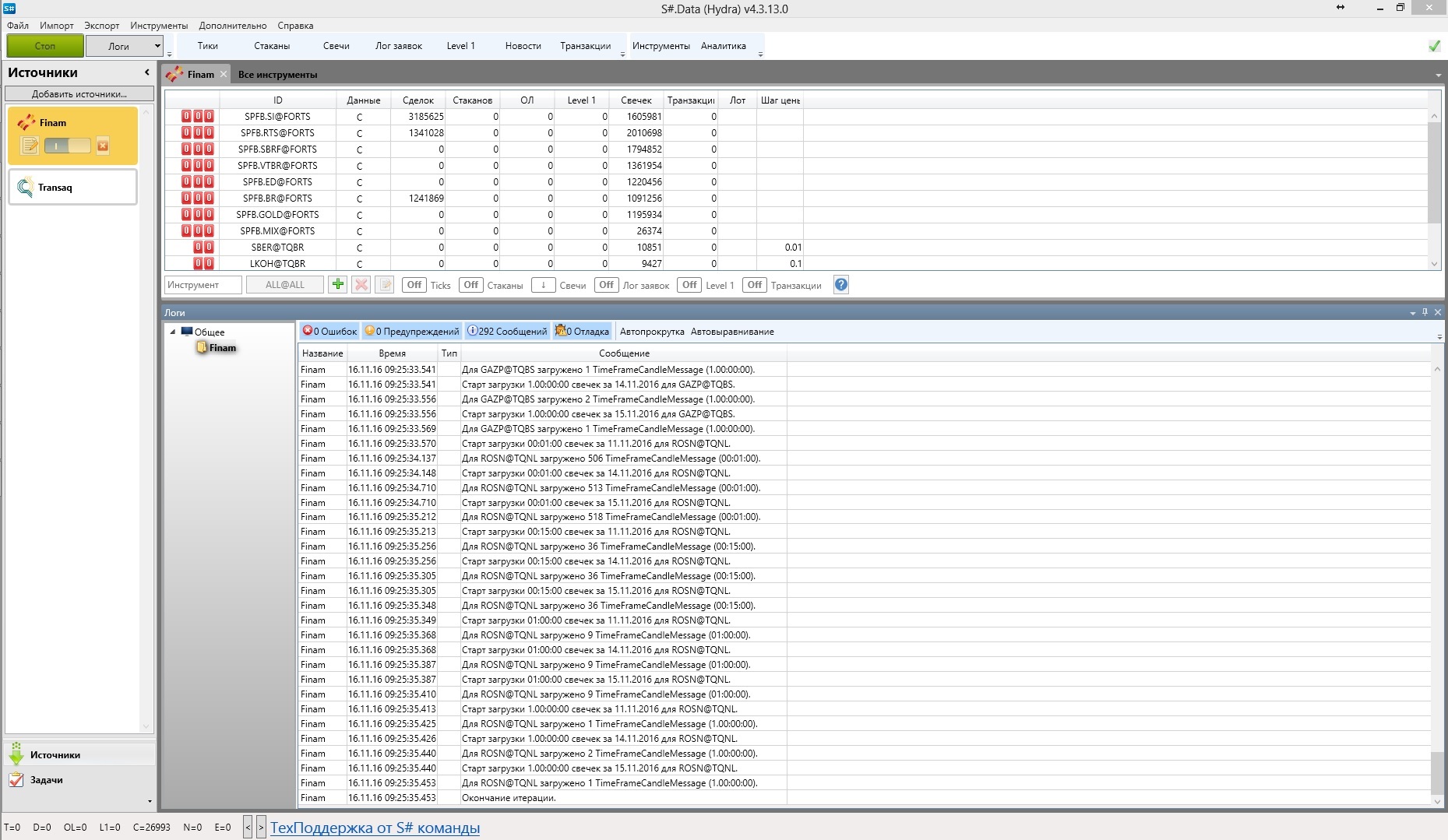The width and height of the screenshot is (1448, 840).
Task: Open Finam source settings edit icon
Action: coord(30,146)
